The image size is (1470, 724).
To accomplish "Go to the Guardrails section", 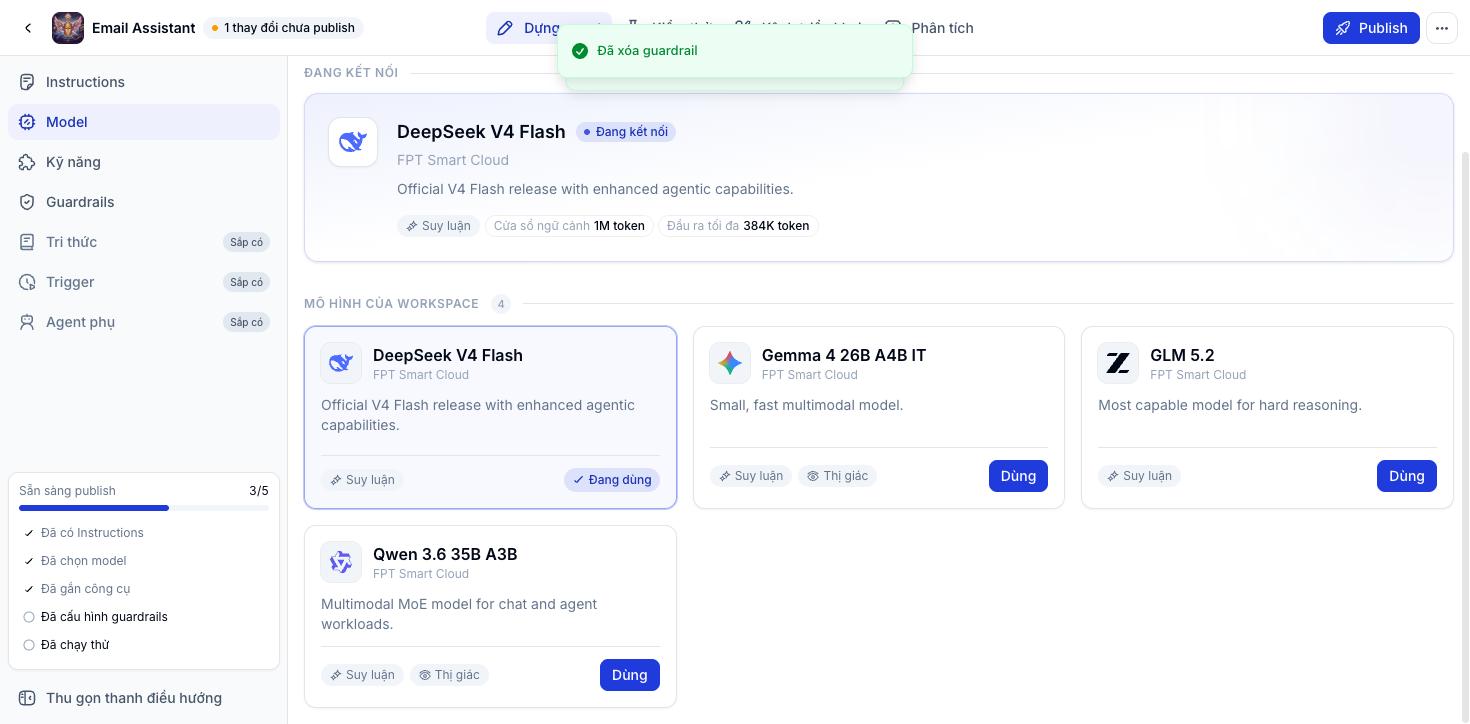I will (x=144, y=202).
